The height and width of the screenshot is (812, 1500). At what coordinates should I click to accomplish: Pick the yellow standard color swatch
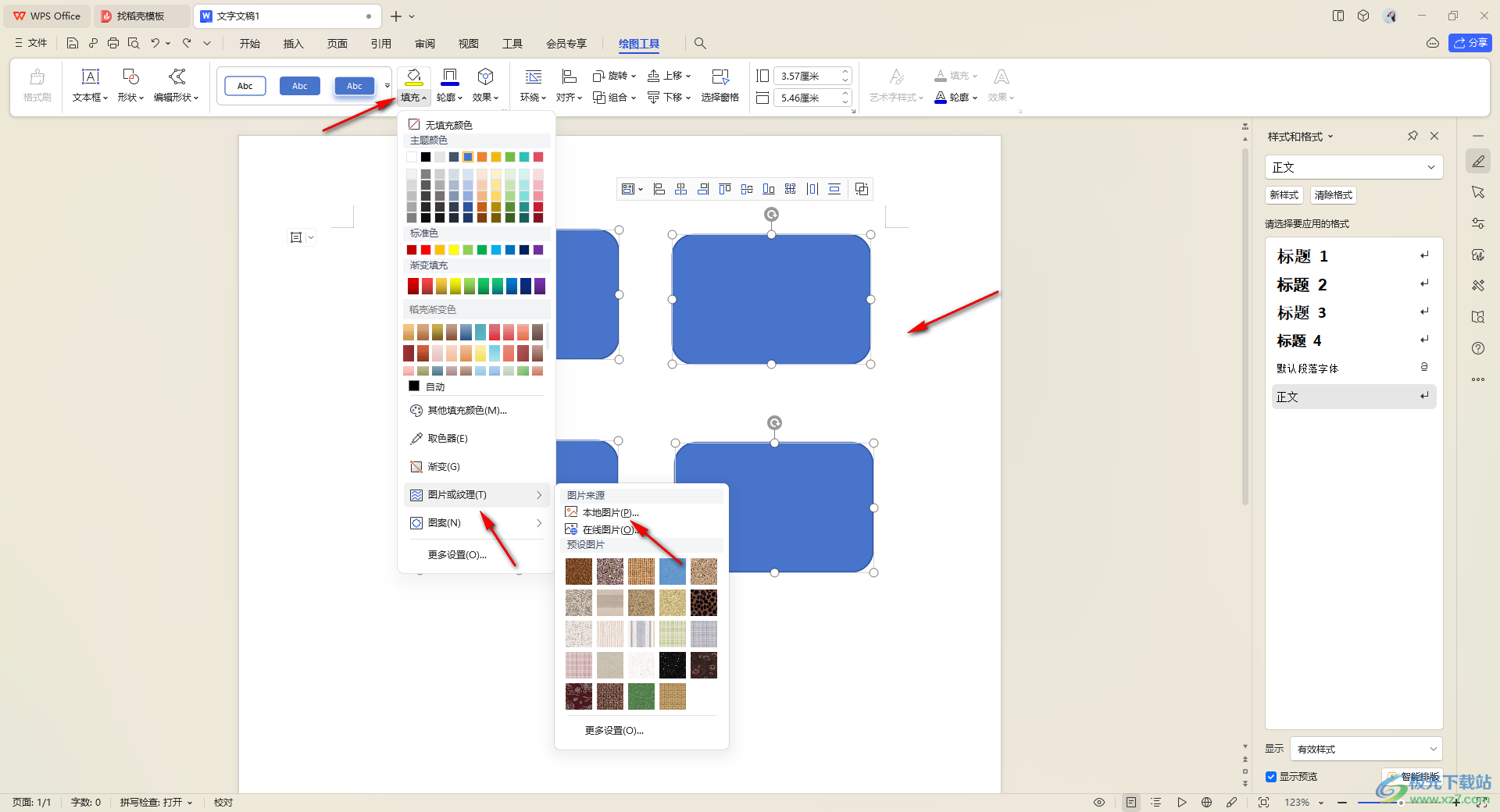pos(454,250)
